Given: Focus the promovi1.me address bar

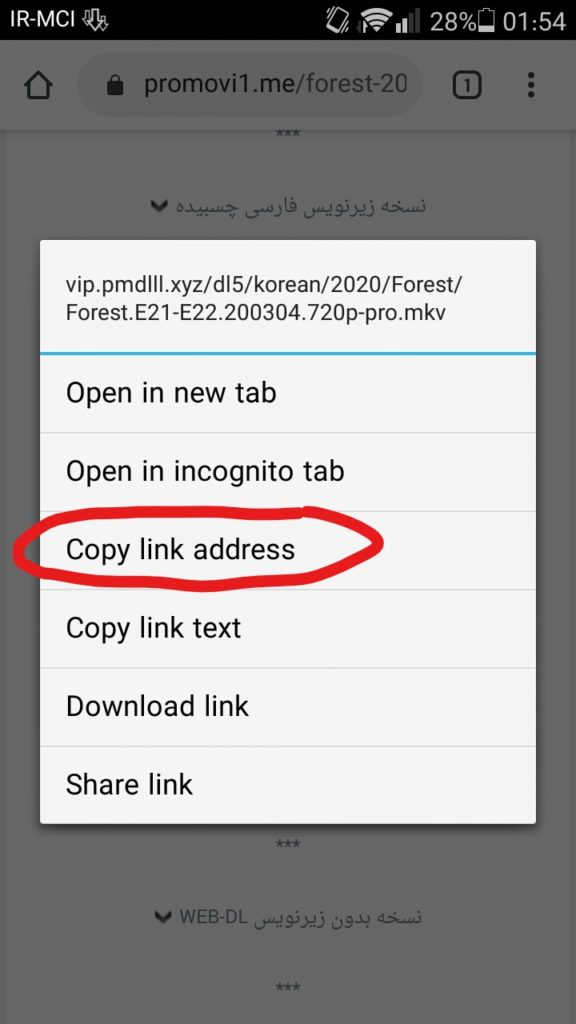Looking at the screenshot, I should (x=249, y=85).
